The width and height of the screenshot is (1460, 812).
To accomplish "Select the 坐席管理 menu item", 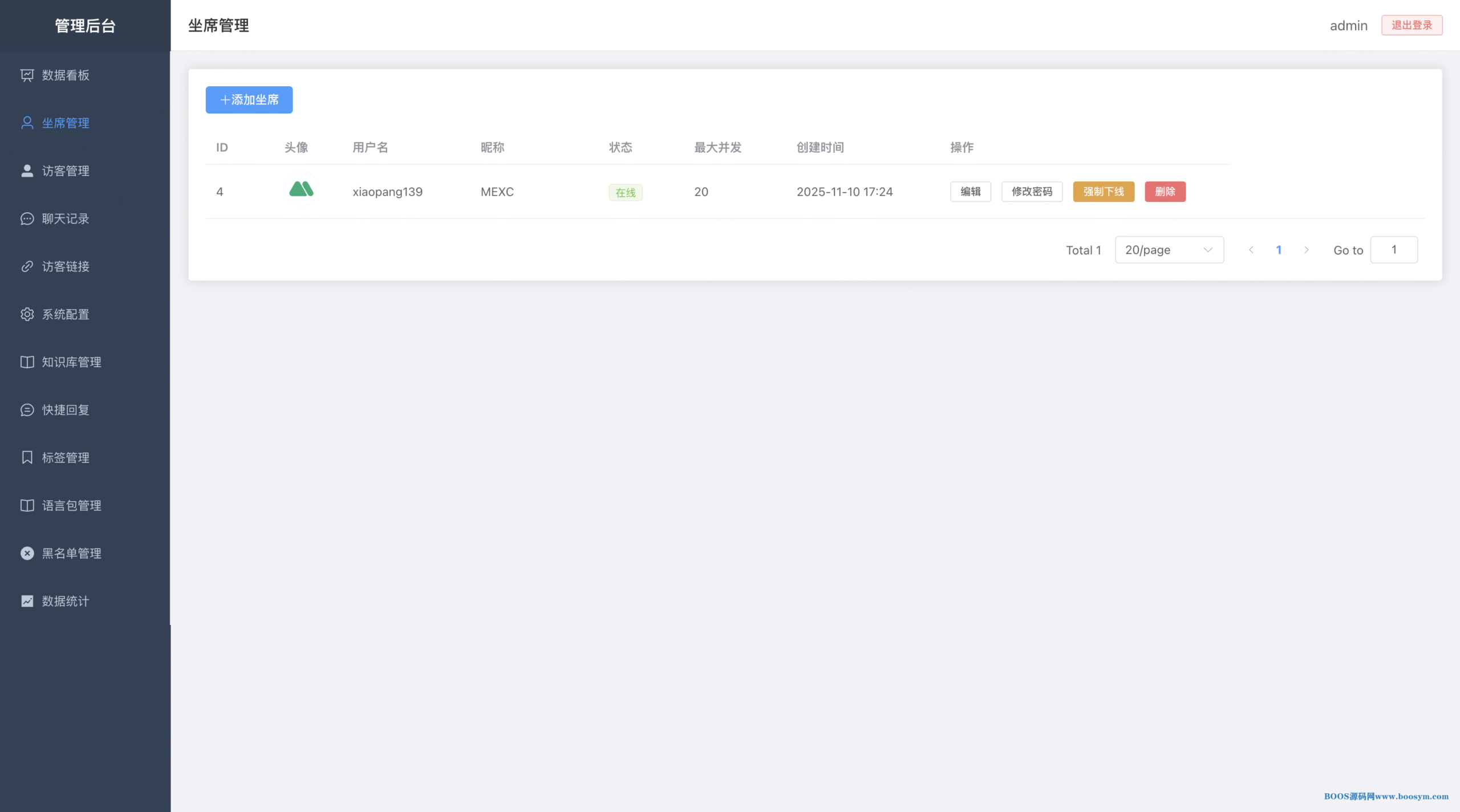I will [66, 123].
